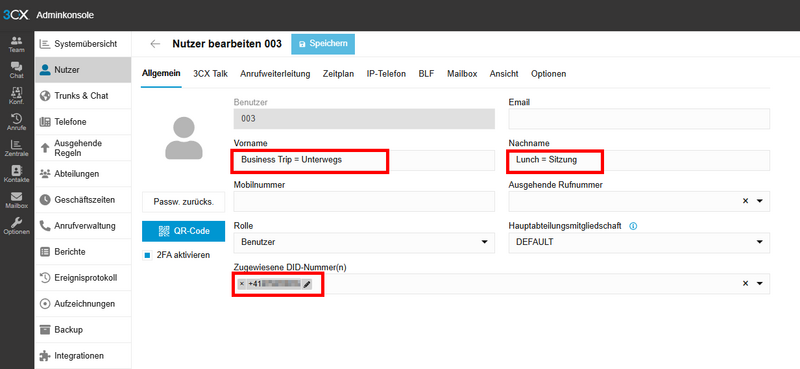The height and width of the screenshot is (369, 800).
Task: Show the QR-Code
Action: (x=183, y=231)
